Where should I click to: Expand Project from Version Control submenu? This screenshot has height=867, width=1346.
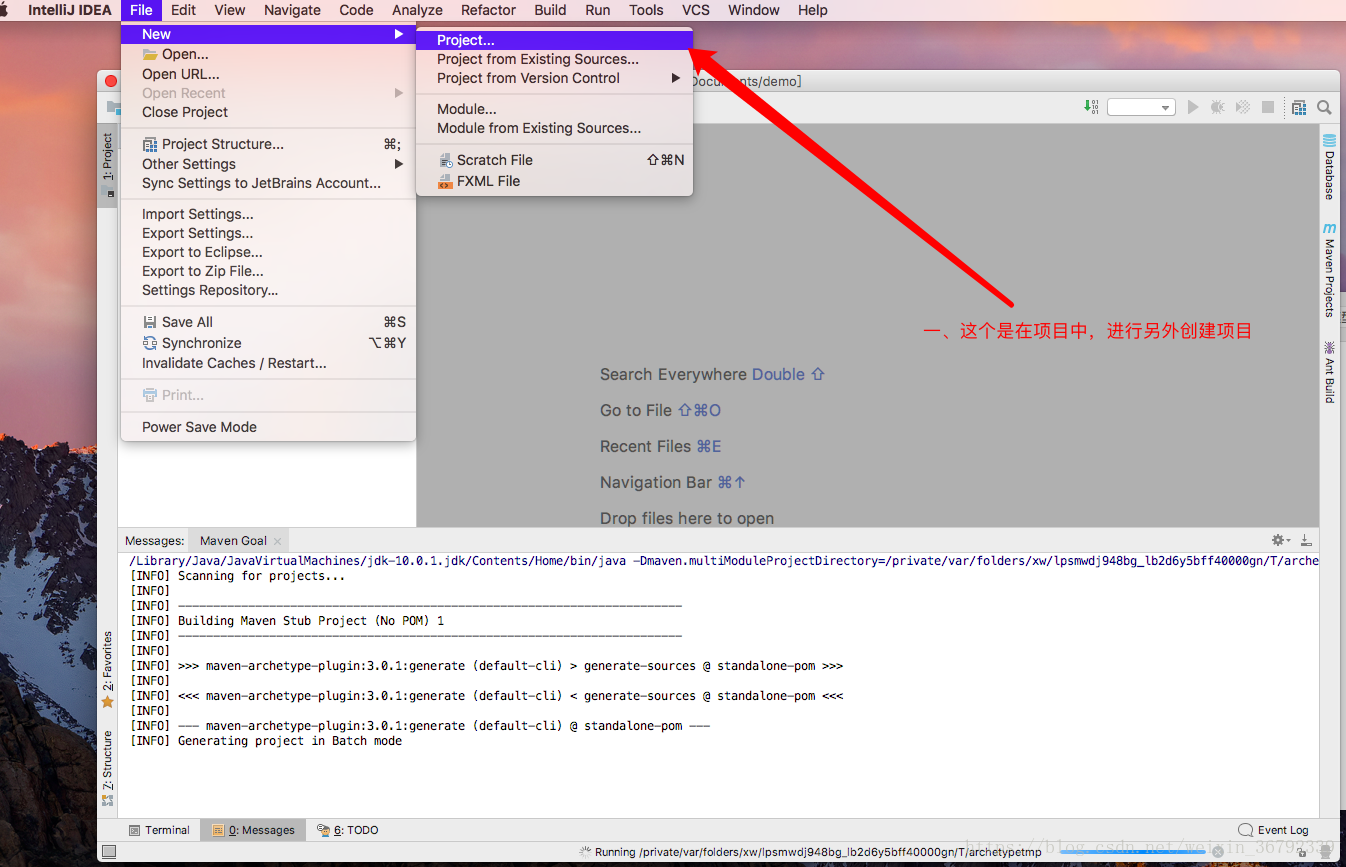[554, 78]
